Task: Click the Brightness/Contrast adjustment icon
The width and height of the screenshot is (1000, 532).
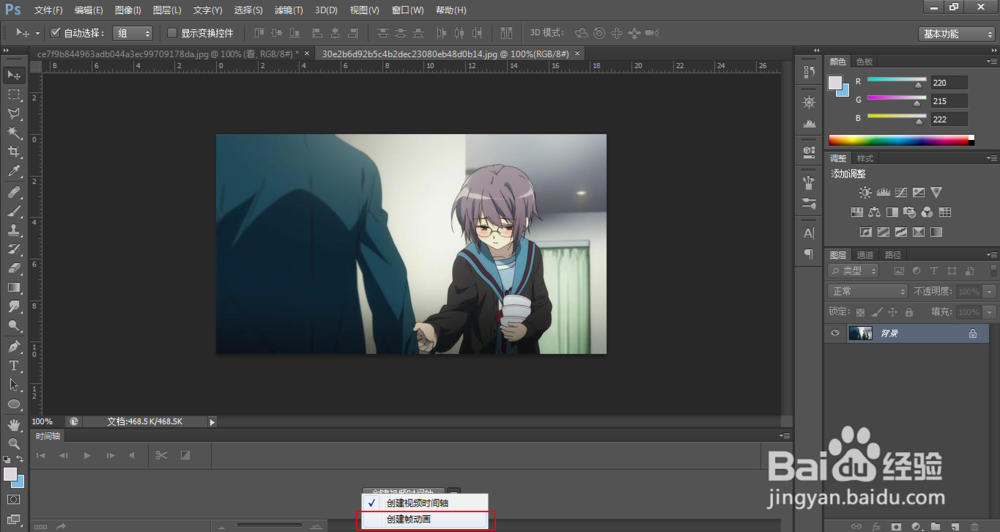Action: [x=865, y=192]
